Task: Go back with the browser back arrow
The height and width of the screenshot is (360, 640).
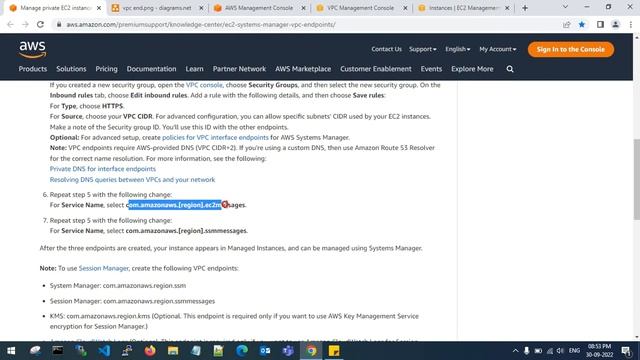Action: [11, 24]
